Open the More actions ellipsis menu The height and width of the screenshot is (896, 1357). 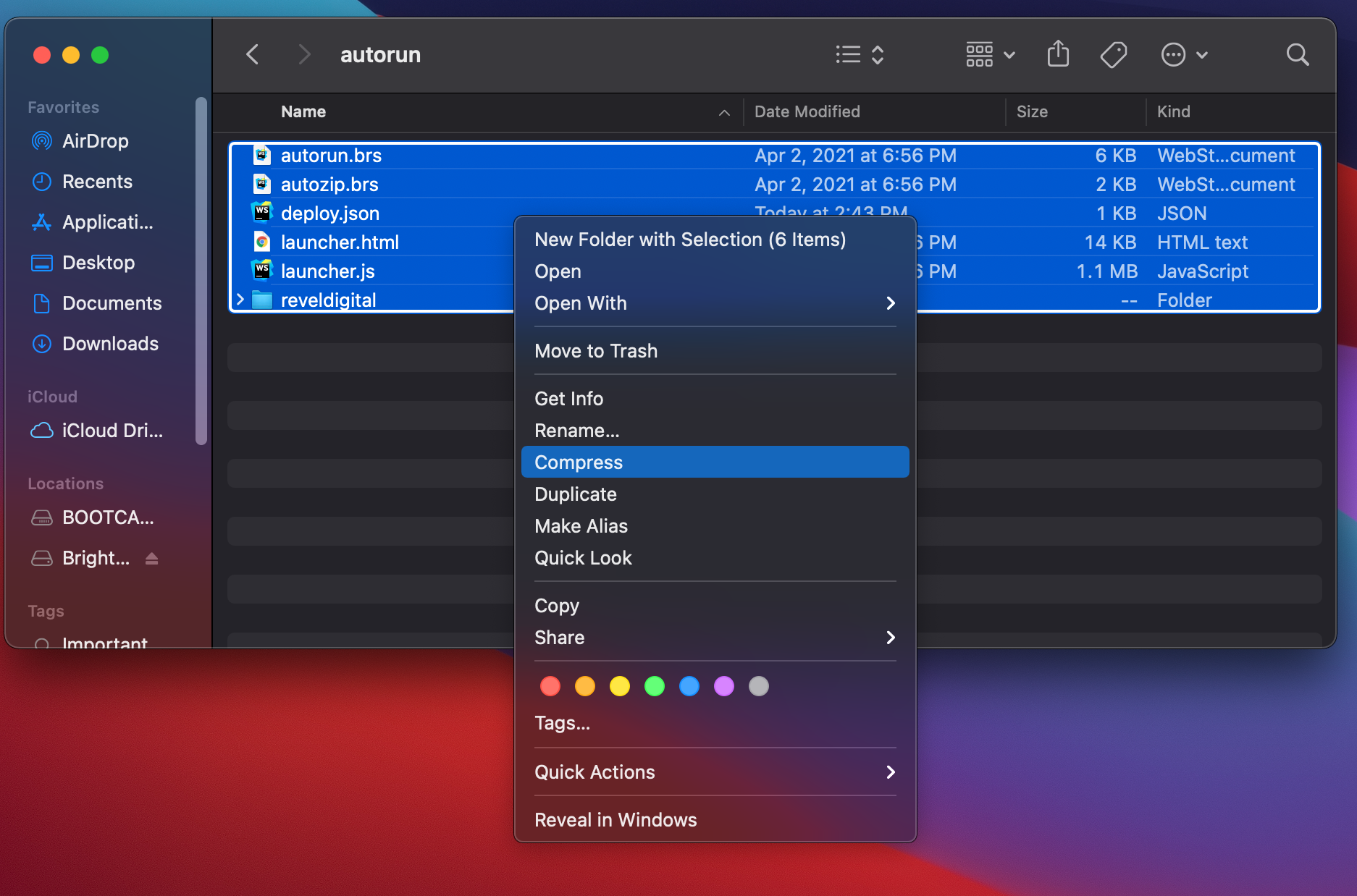pyautogui.click(x=1184, y=54)
